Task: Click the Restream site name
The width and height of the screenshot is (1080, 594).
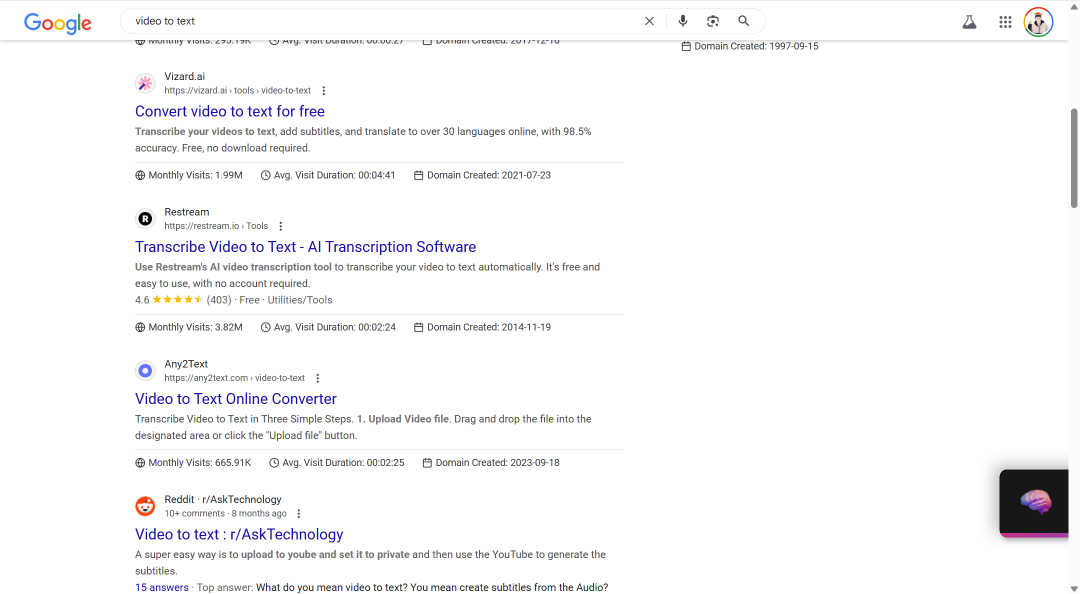Action: (187, 212)
